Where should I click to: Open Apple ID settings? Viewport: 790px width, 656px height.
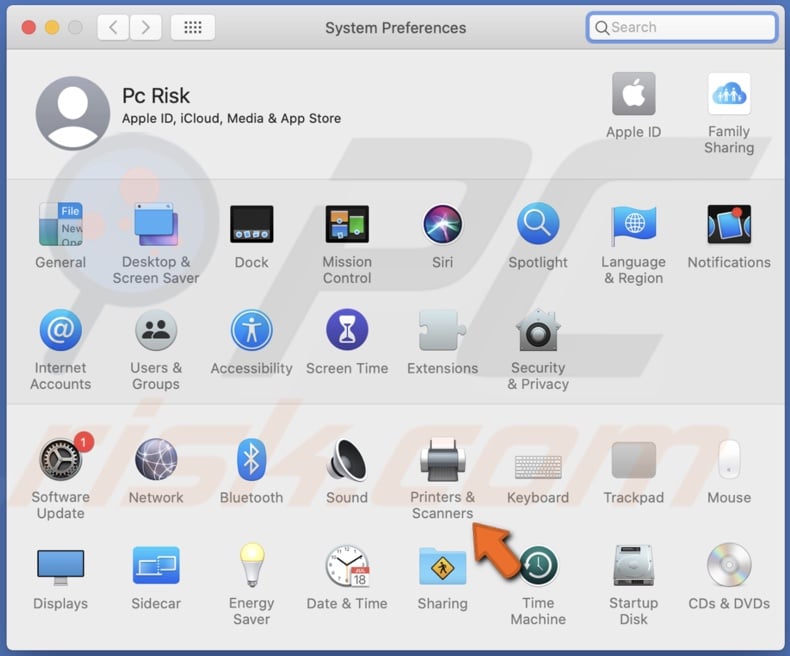click(x=633, y=96)
